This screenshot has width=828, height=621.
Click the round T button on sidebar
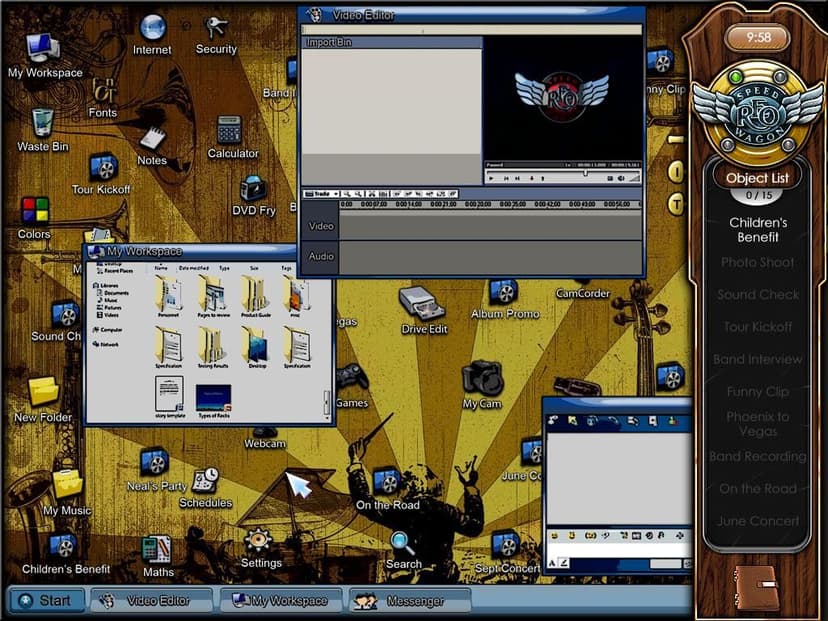(676, 204)
